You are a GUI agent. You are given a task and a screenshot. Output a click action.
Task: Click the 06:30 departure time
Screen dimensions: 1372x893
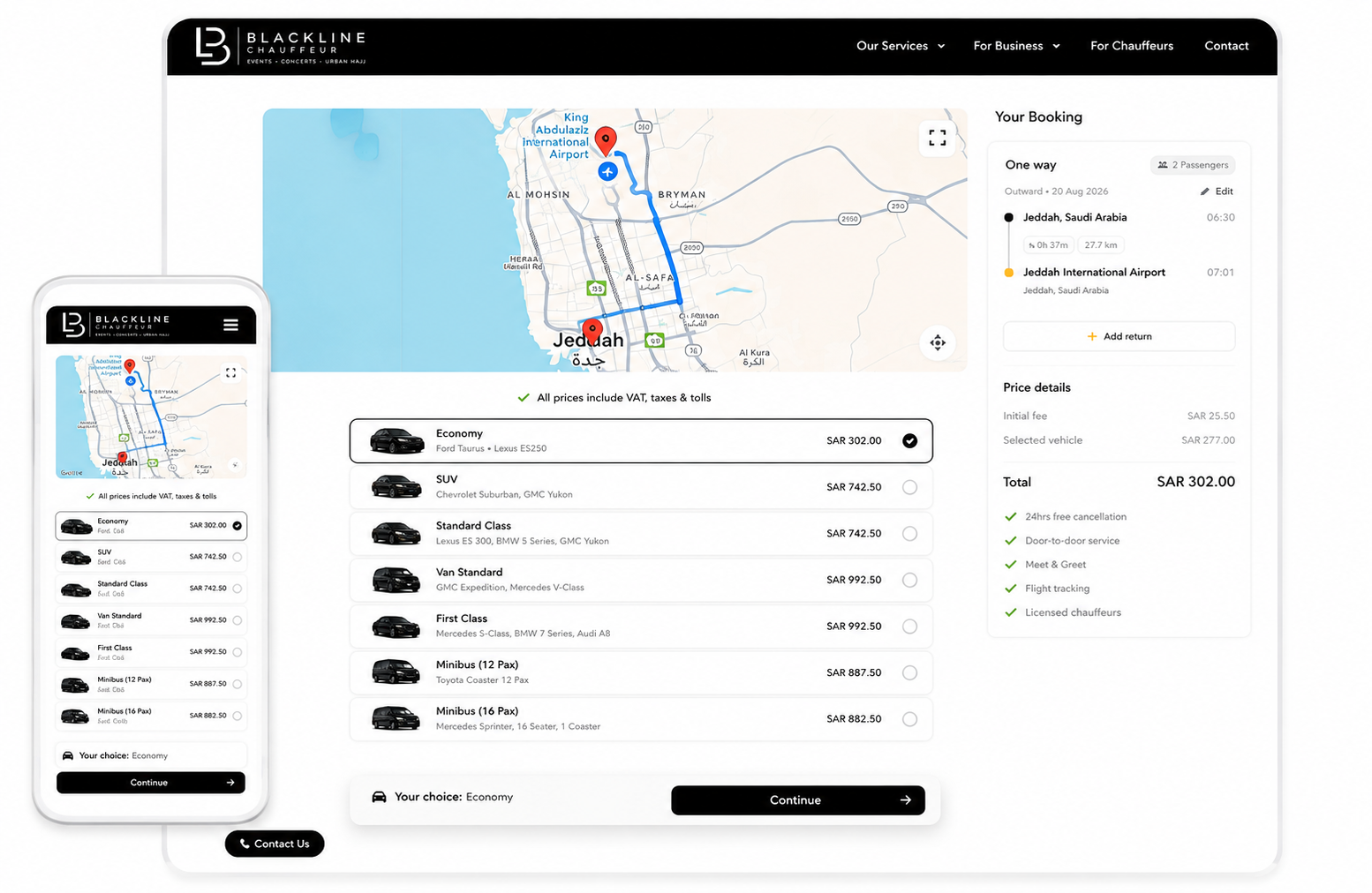[1220, 217]
